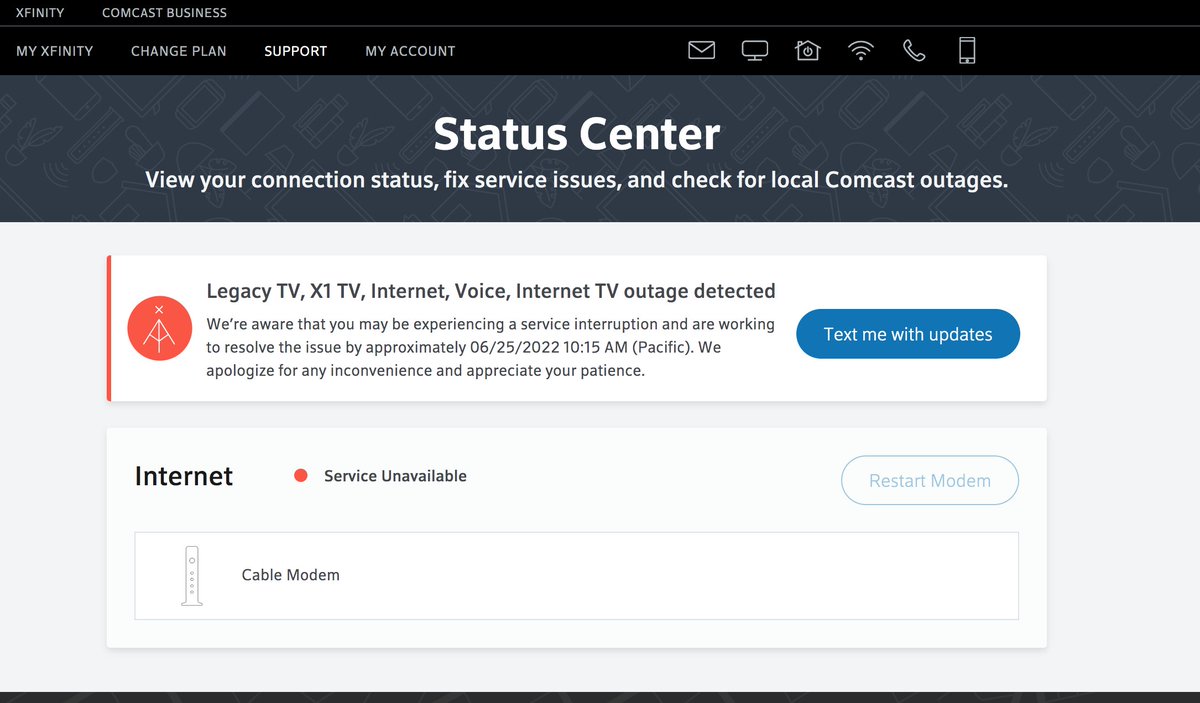Click the service interruption description paragraph

(490, 347)
